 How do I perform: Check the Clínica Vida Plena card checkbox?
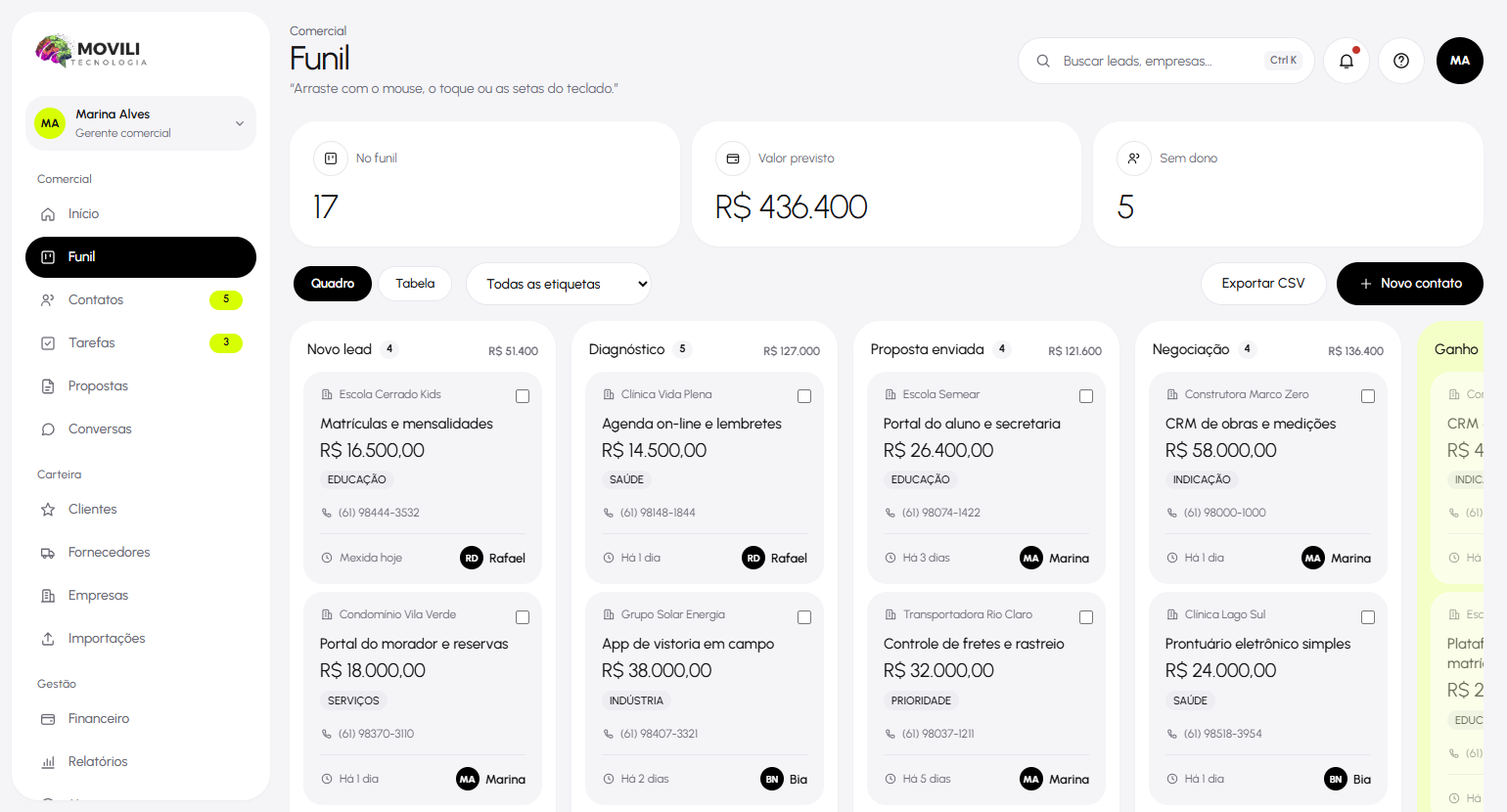(x=804, y=396)
